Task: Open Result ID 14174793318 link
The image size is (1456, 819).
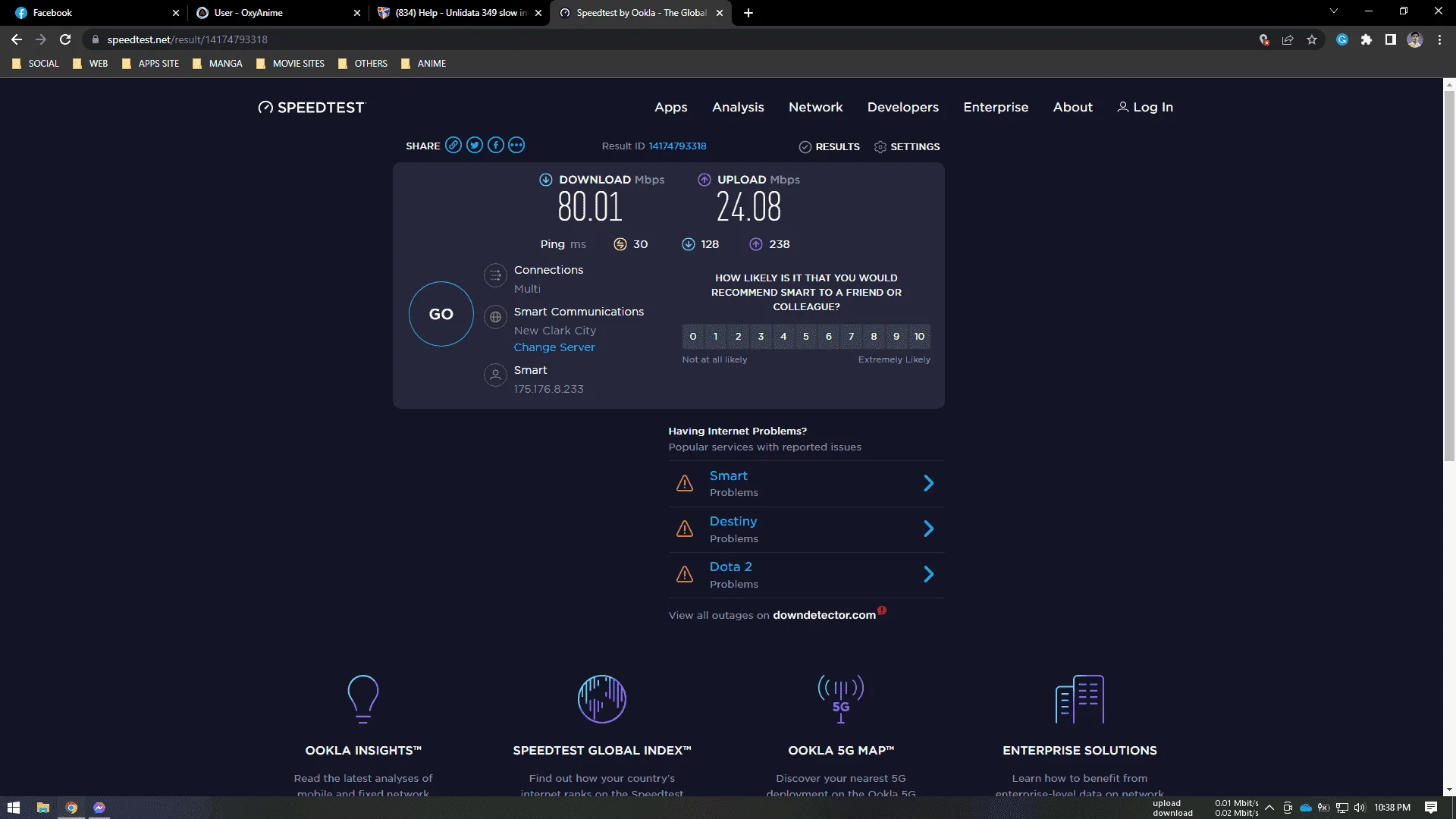Action: click(677, 146)
